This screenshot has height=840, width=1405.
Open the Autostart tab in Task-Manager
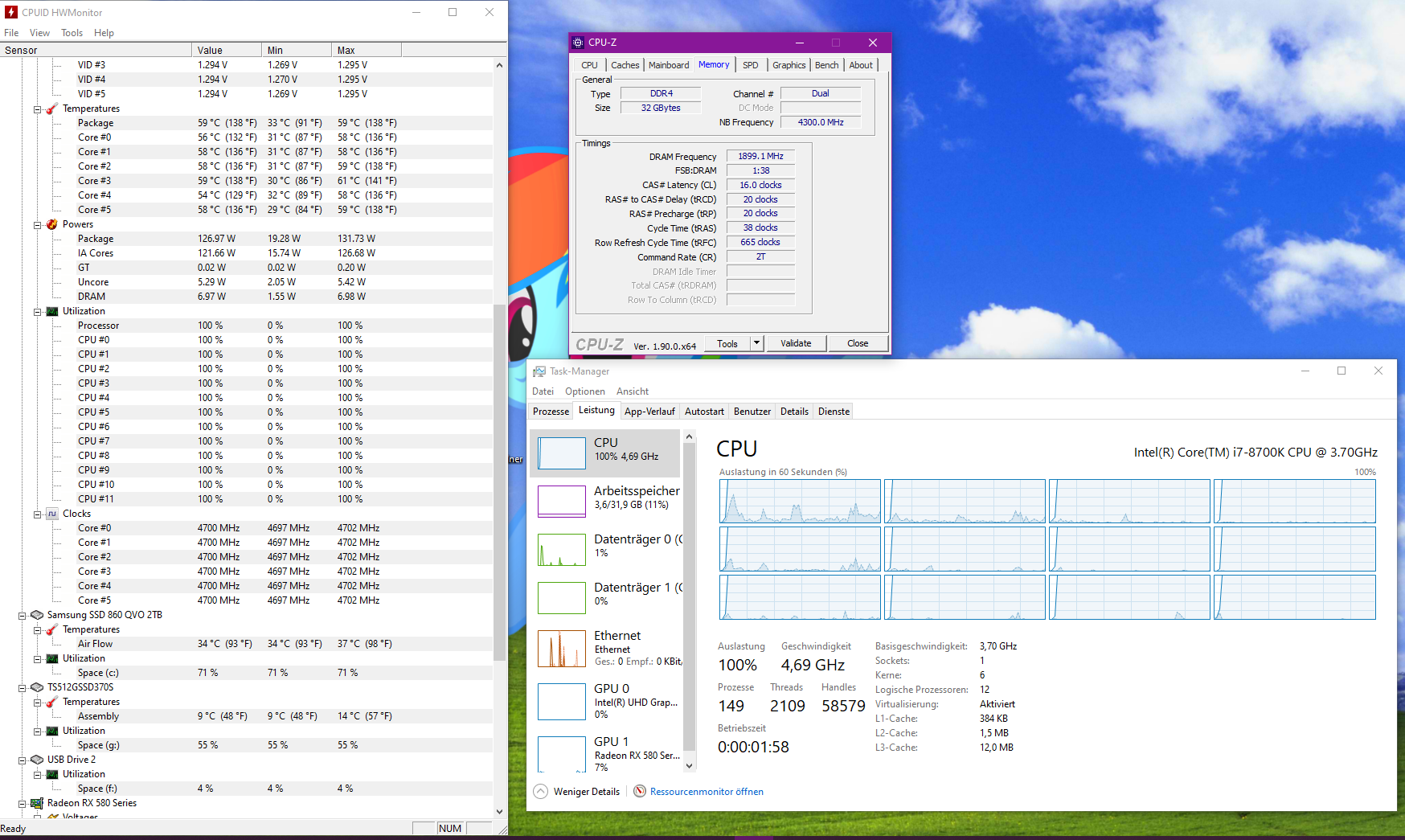(704, 412)
